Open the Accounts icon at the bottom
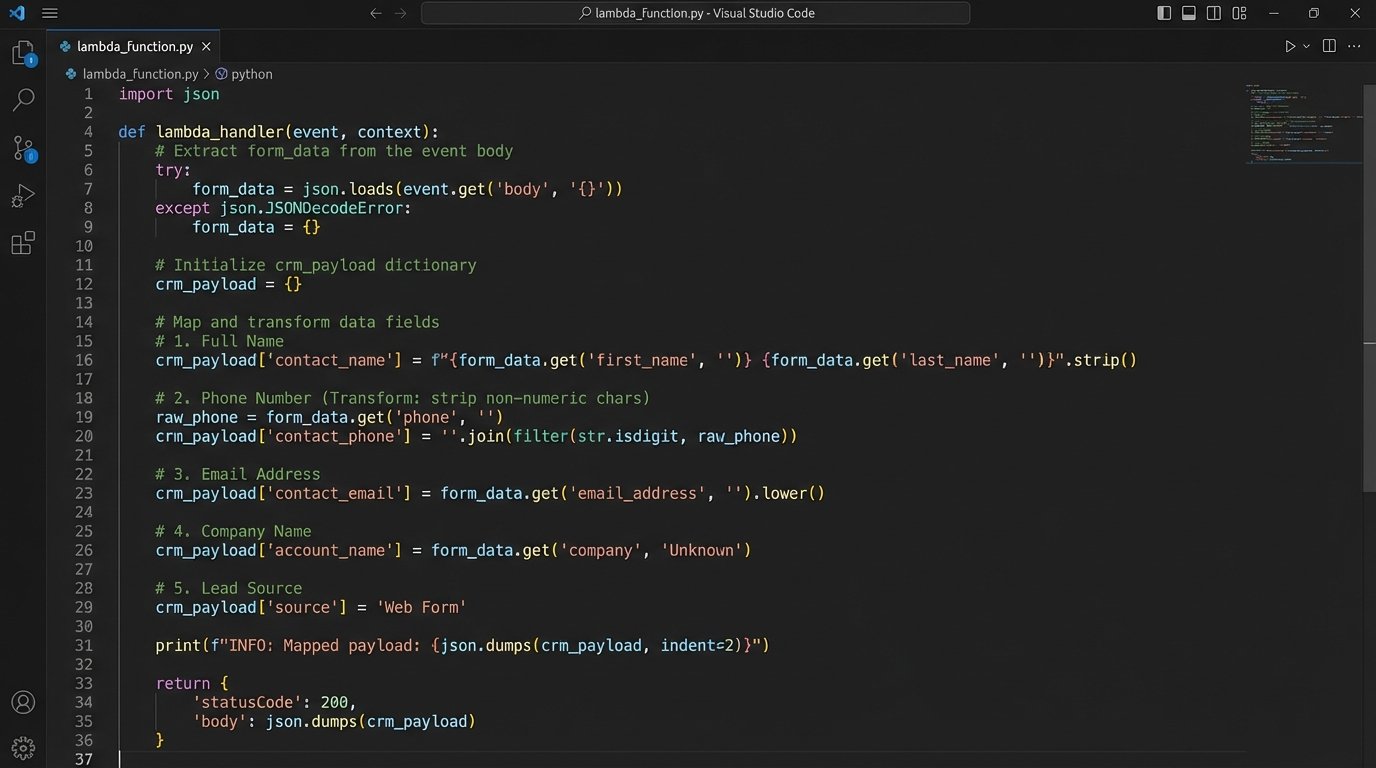This screenshot has width=1376, height=768. pyautogui.click(x=23, y=702)
